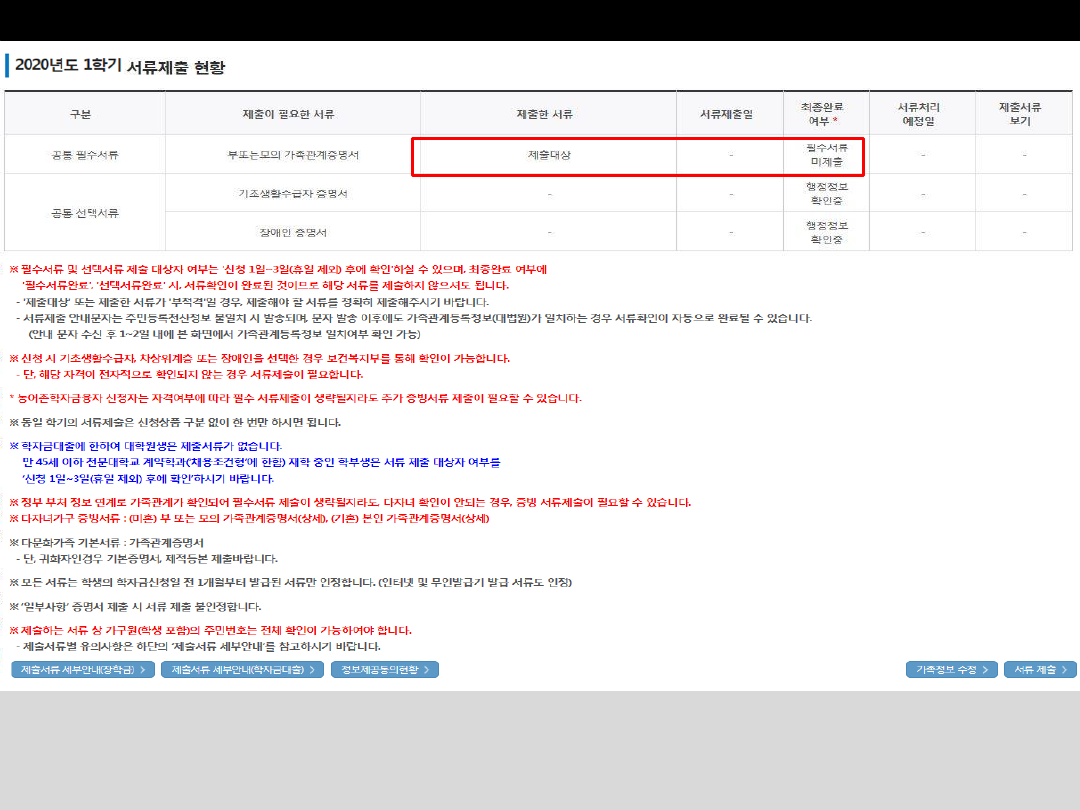This screenshot has width=1080, height=810.
Task: Click 행정정보 확인중 status for 기초생활수급자 row
Action: 826,193
